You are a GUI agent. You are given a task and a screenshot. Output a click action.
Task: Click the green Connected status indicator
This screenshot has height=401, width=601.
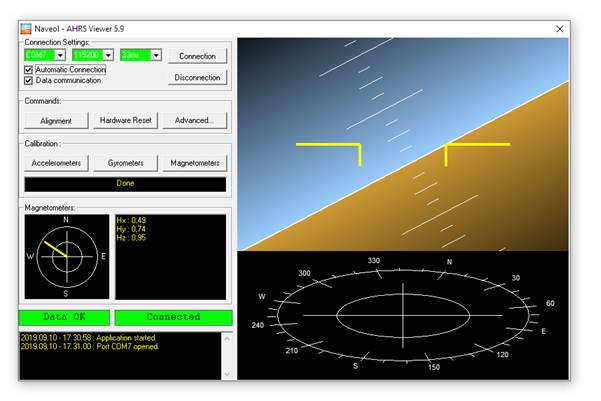[172, 317]
